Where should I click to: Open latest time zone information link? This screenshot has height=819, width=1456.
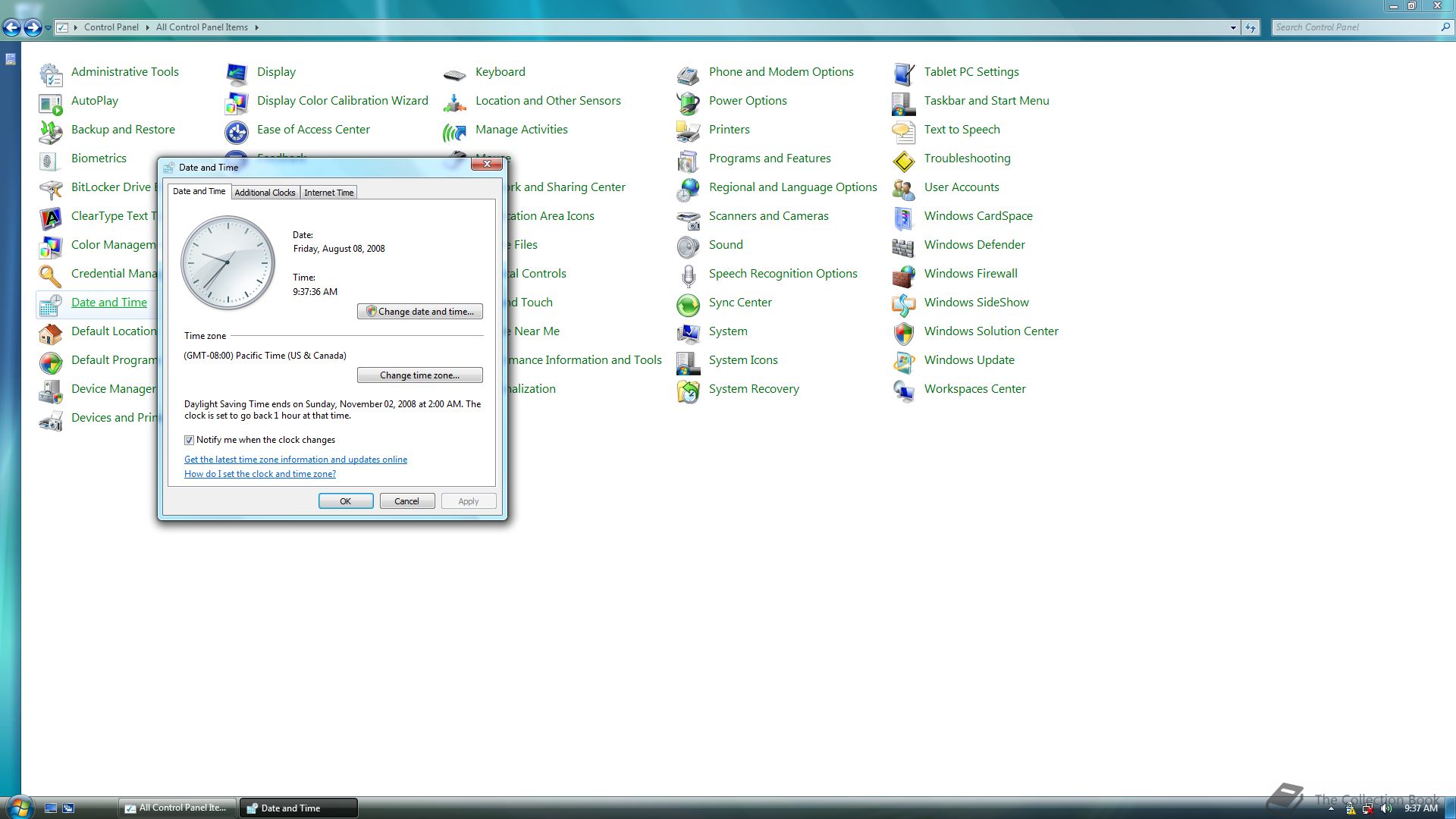(296, 460)
